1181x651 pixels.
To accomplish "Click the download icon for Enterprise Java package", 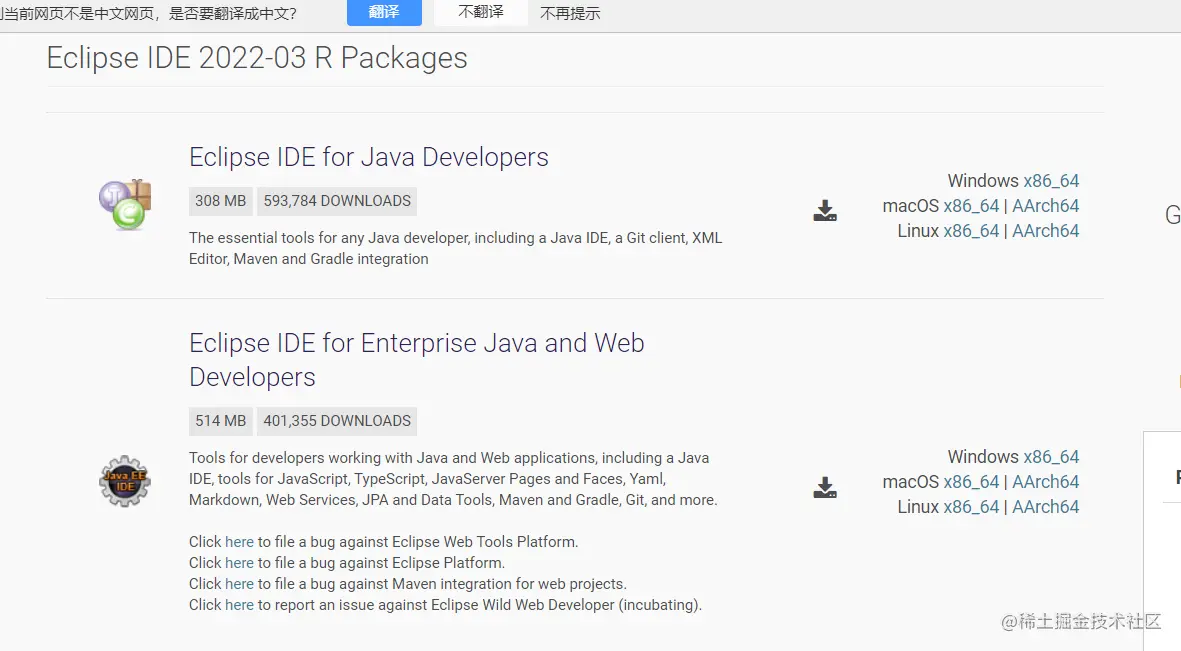I will (x=825, y=487).
